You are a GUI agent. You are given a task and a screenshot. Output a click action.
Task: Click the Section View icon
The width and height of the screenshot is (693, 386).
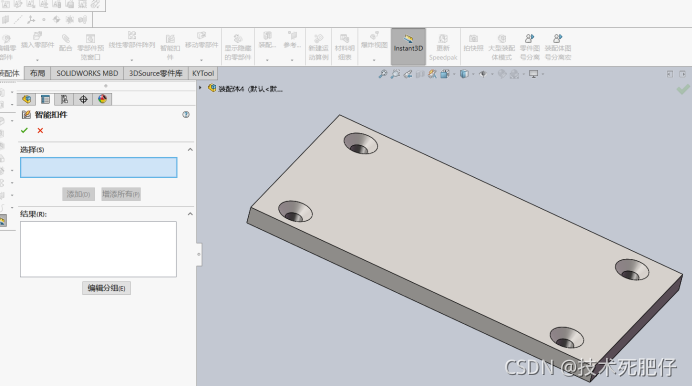[420, 74]
